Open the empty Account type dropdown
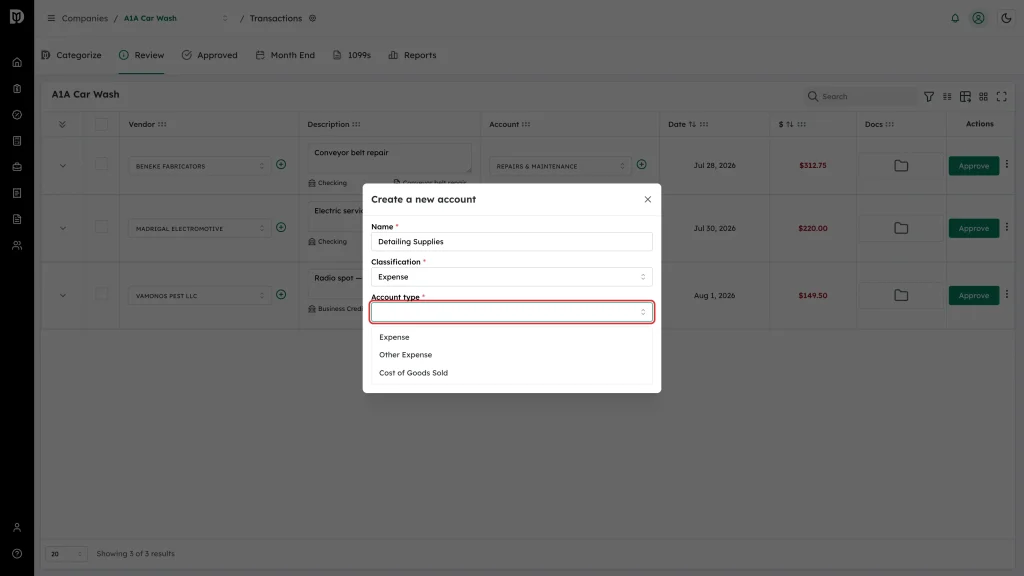The height and width of the screenshot is (576, 1024). point(511,312)
